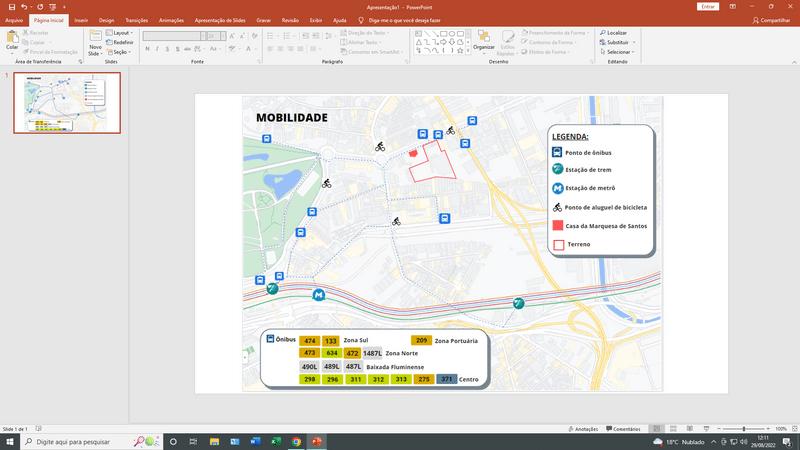Adjust the zoom slider handle
This screenshot has height=450, width=800.
pos(744,429)
